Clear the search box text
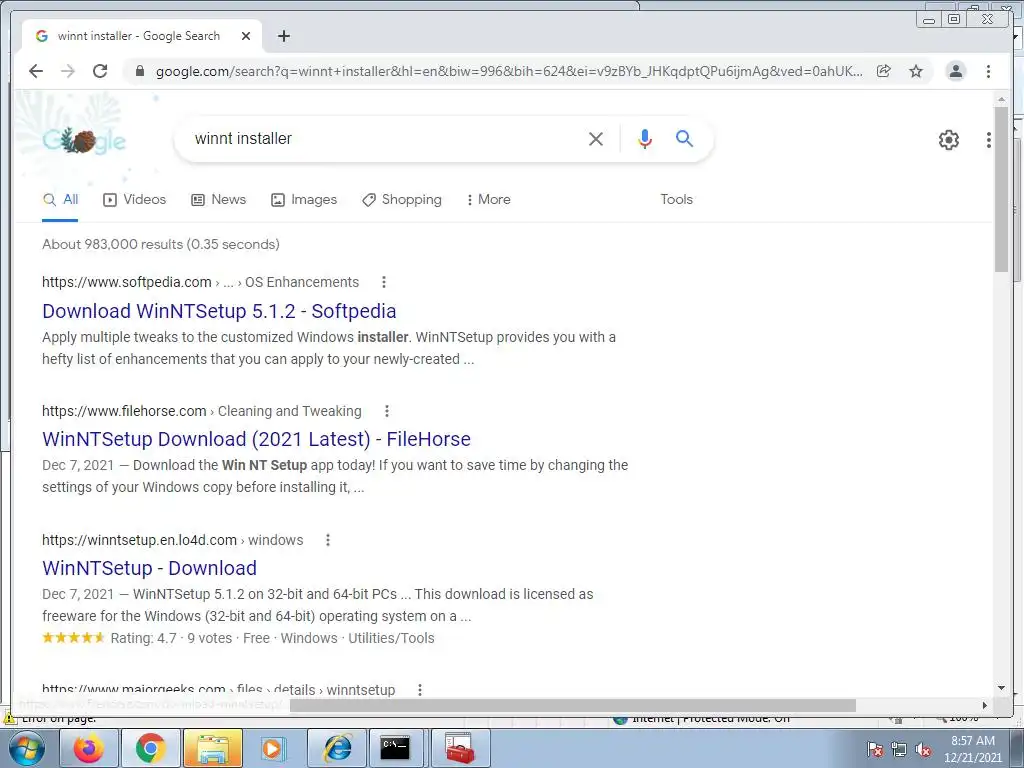Image resolution: width=1024 pixels, height=768 pixels. click(x=596, y=138)
